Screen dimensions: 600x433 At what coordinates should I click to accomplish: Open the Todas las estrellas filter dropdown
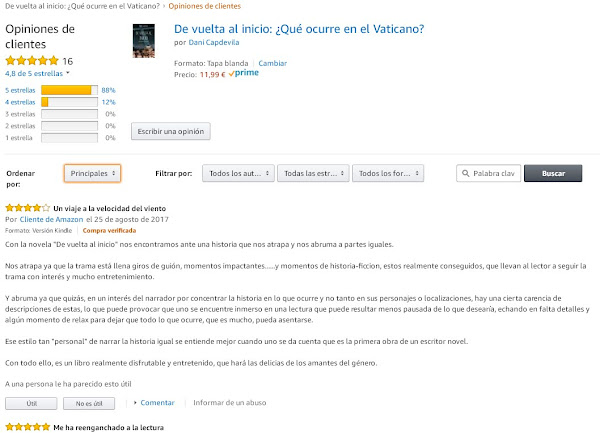click(313, 173)
